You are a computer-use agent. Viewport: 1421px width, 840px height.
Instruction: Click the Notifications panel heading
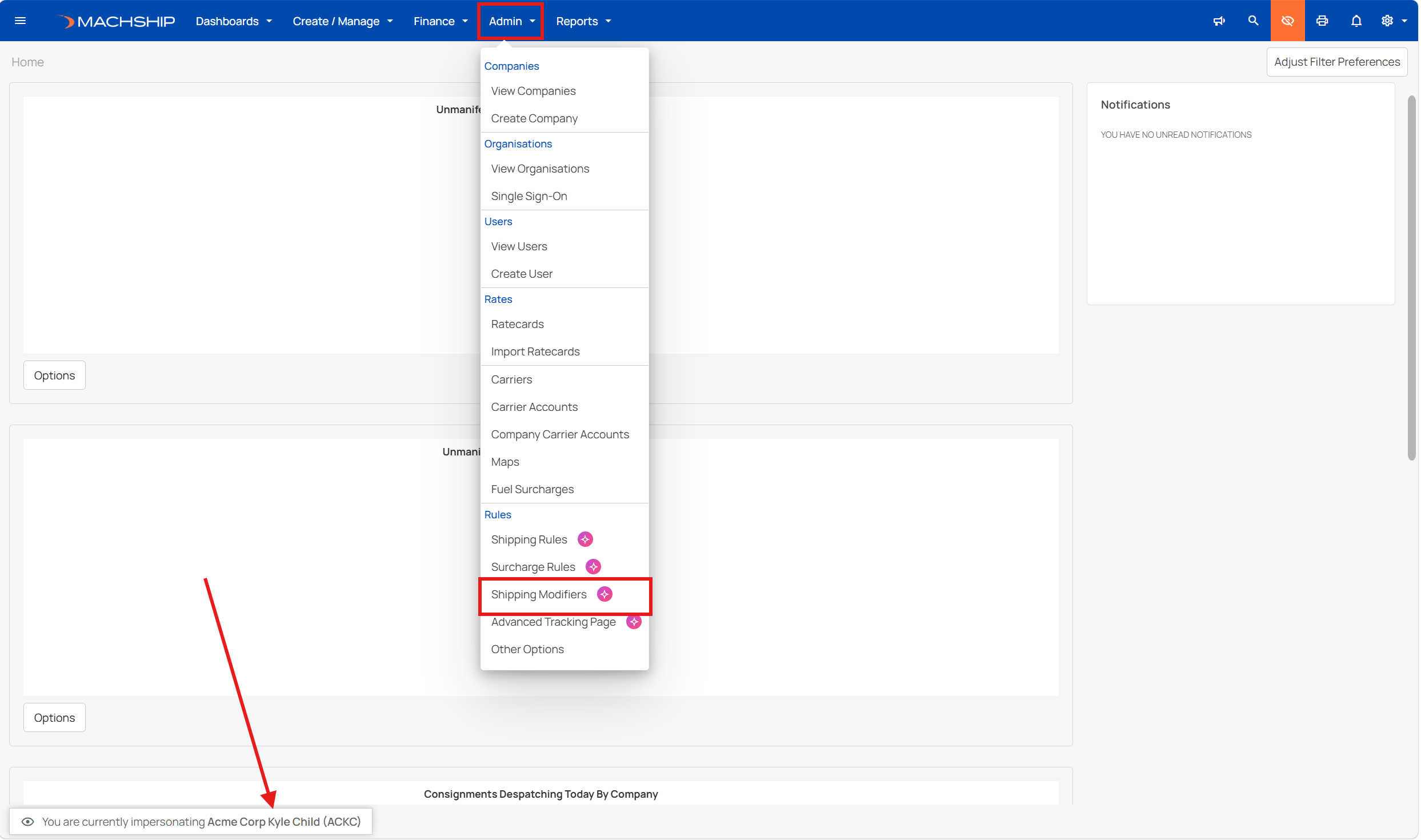tap(1135, 105)
